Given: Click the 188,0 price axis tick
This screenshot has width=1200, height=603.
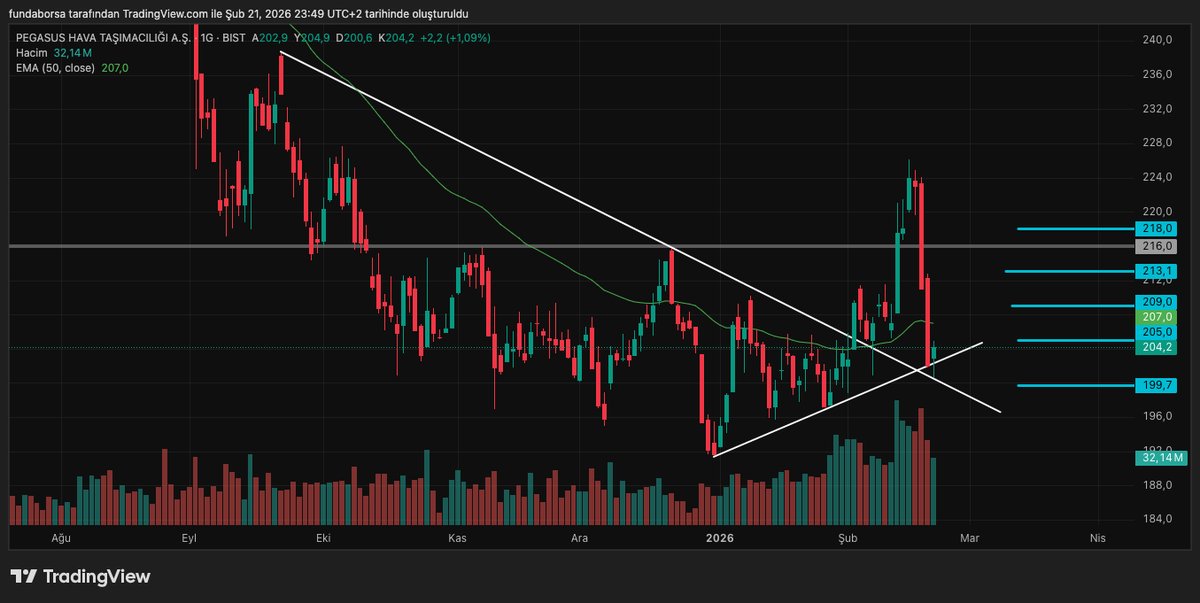Looking at the screenshot, I should pos(1156,486).
